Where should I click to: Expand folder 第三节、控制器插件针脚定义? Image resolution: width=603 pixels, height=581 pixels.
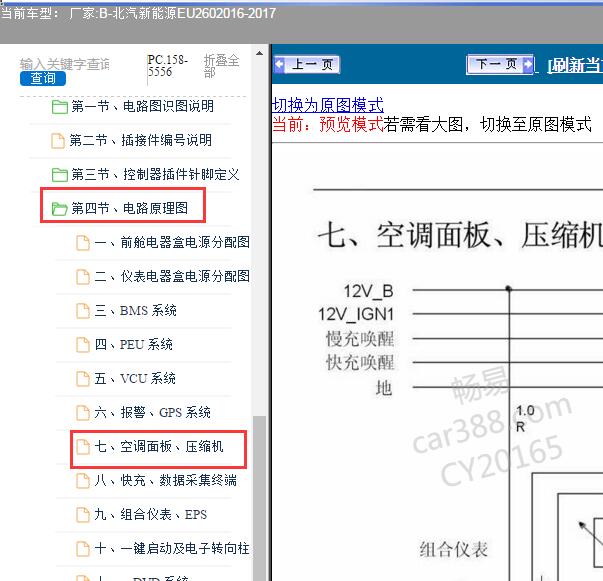point(155,175)
